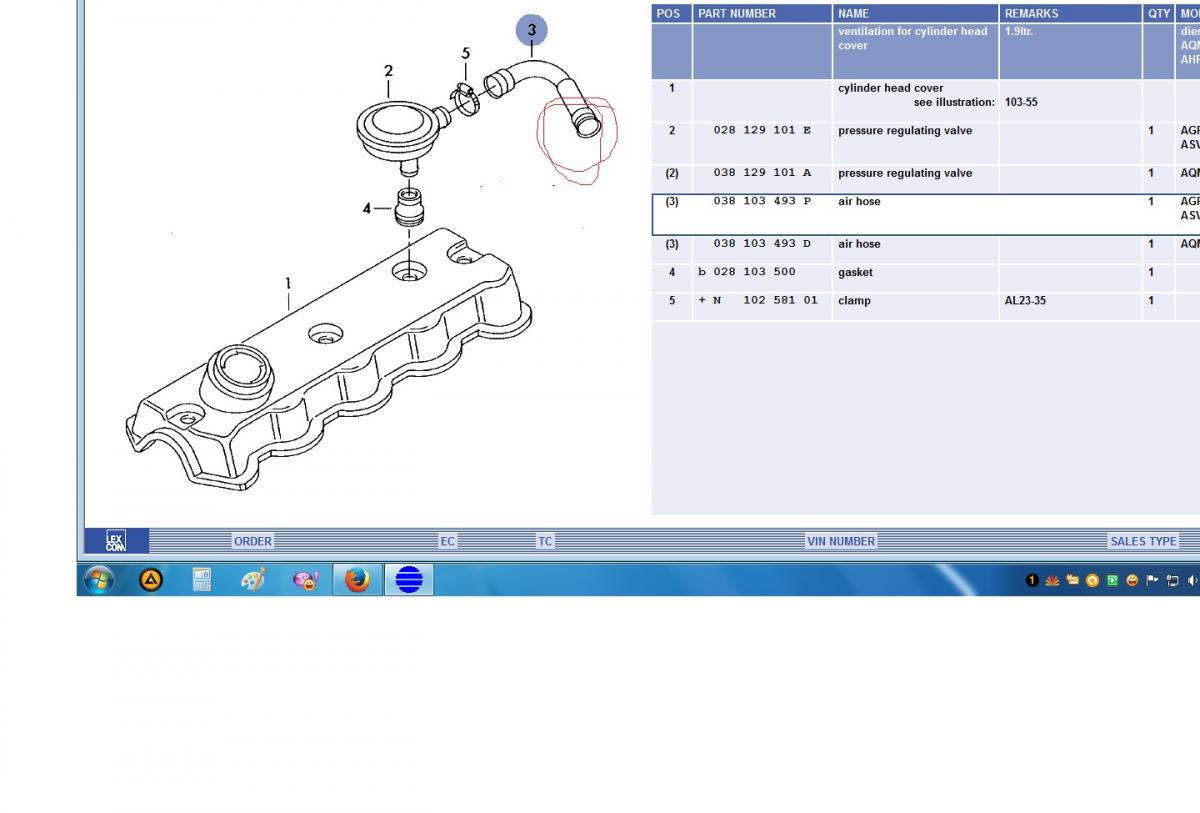Click the EC button in bottom bar
1200x813 pixels.
[447, 541]
